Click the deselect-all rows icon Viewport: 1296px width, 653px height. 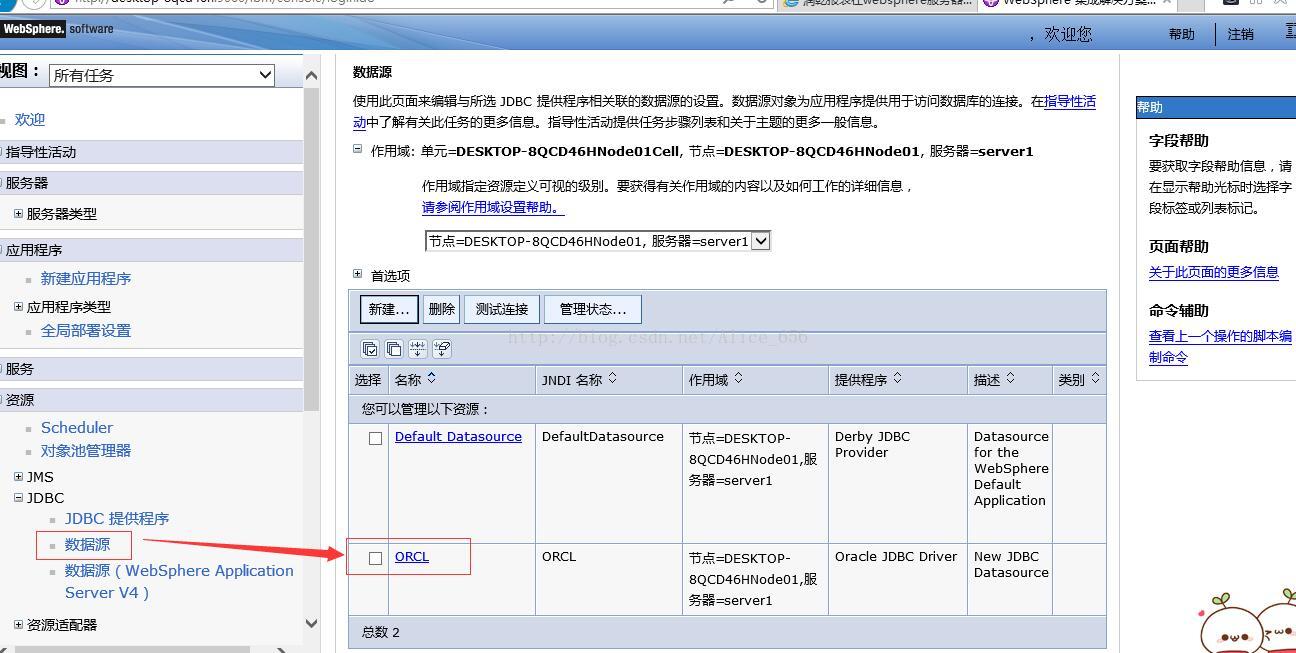tap(394, 349)
